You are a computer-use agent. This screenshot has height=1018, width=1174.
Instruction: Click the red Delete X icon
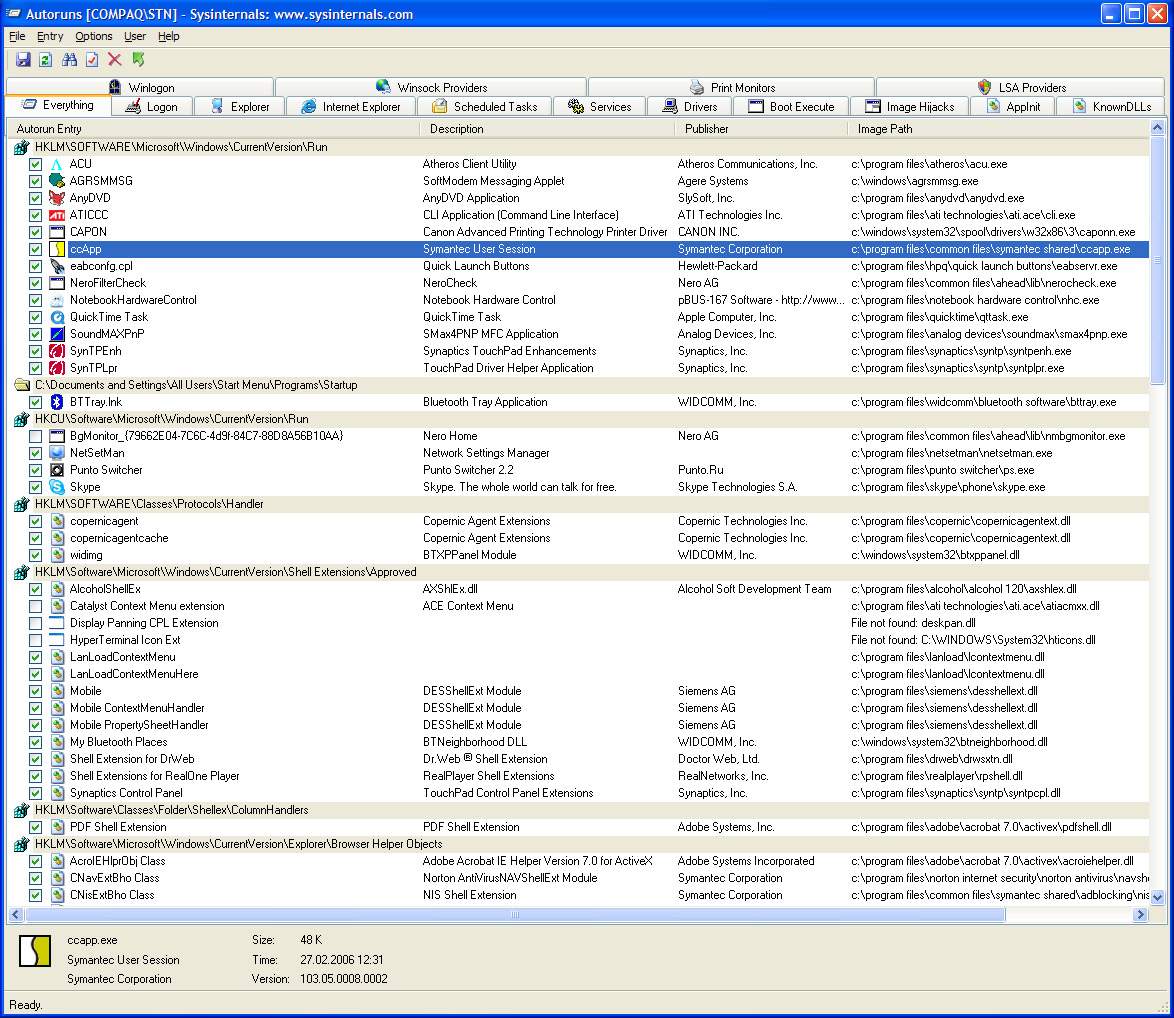click(x=115, y=60)
